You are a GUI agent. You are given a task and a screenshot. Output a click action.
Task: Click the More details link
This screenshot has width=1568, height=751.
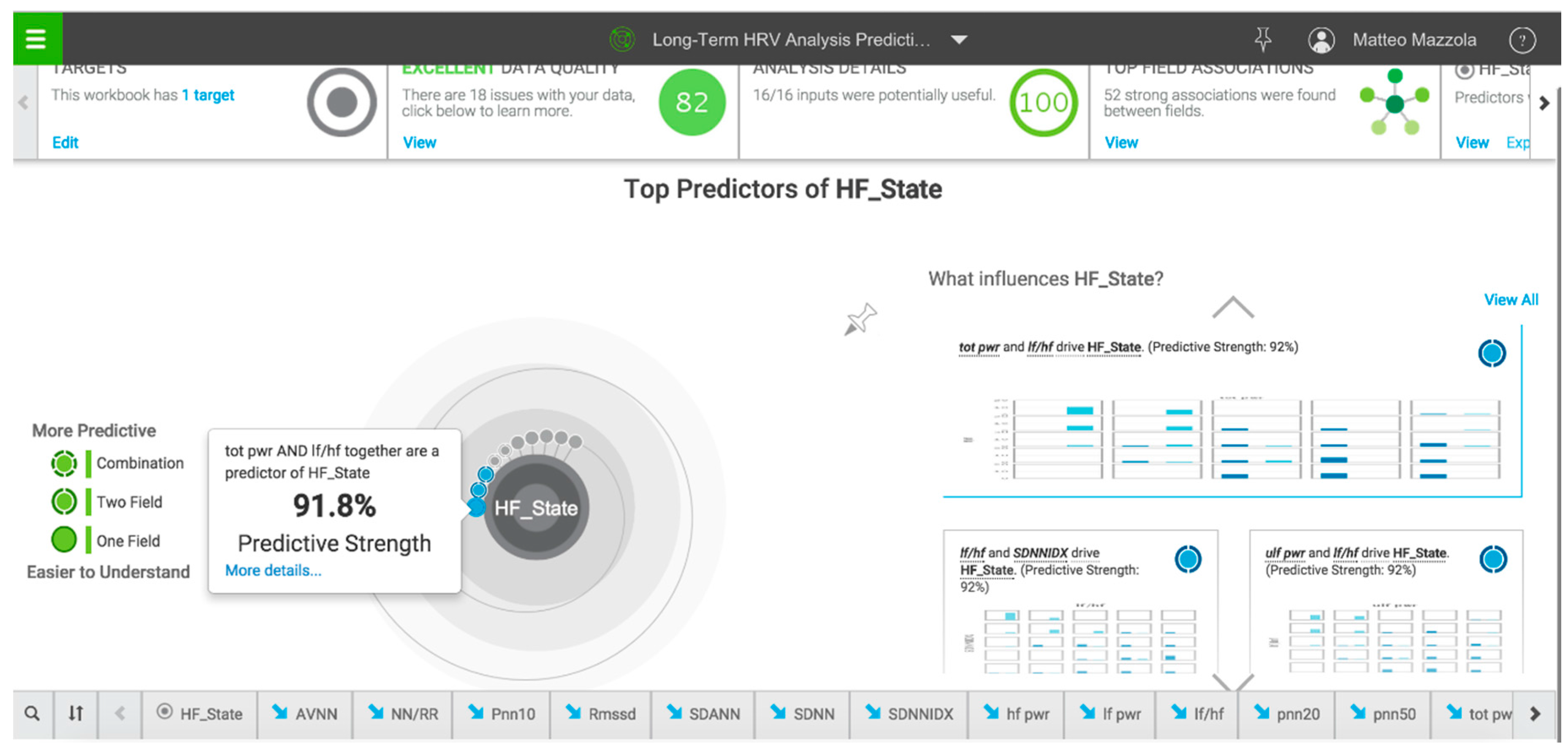tap(273, 570)
